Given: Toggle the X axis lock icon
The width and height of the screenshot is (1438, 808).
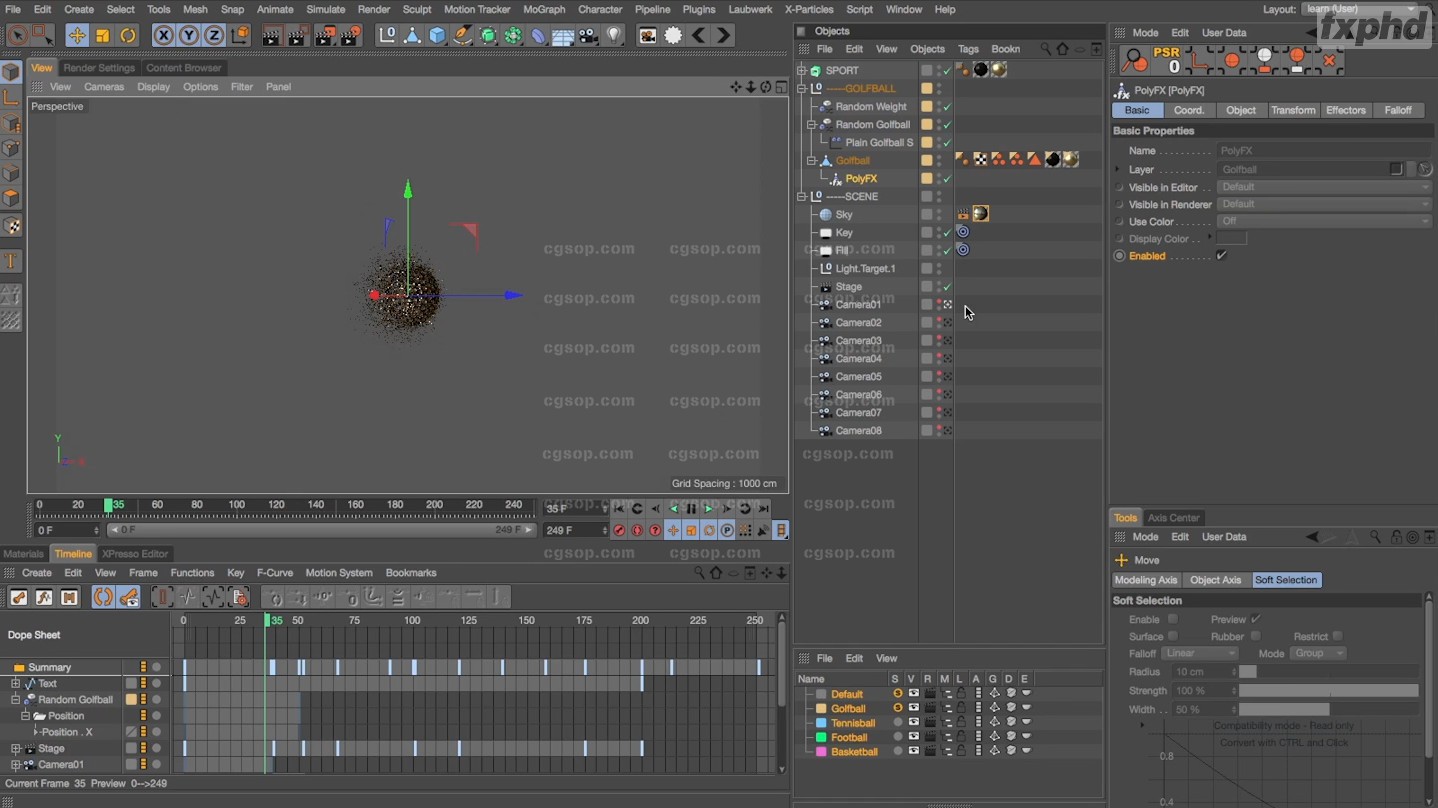Looking at the screenshot, I should pyautogui.click(x=163, y=36).
